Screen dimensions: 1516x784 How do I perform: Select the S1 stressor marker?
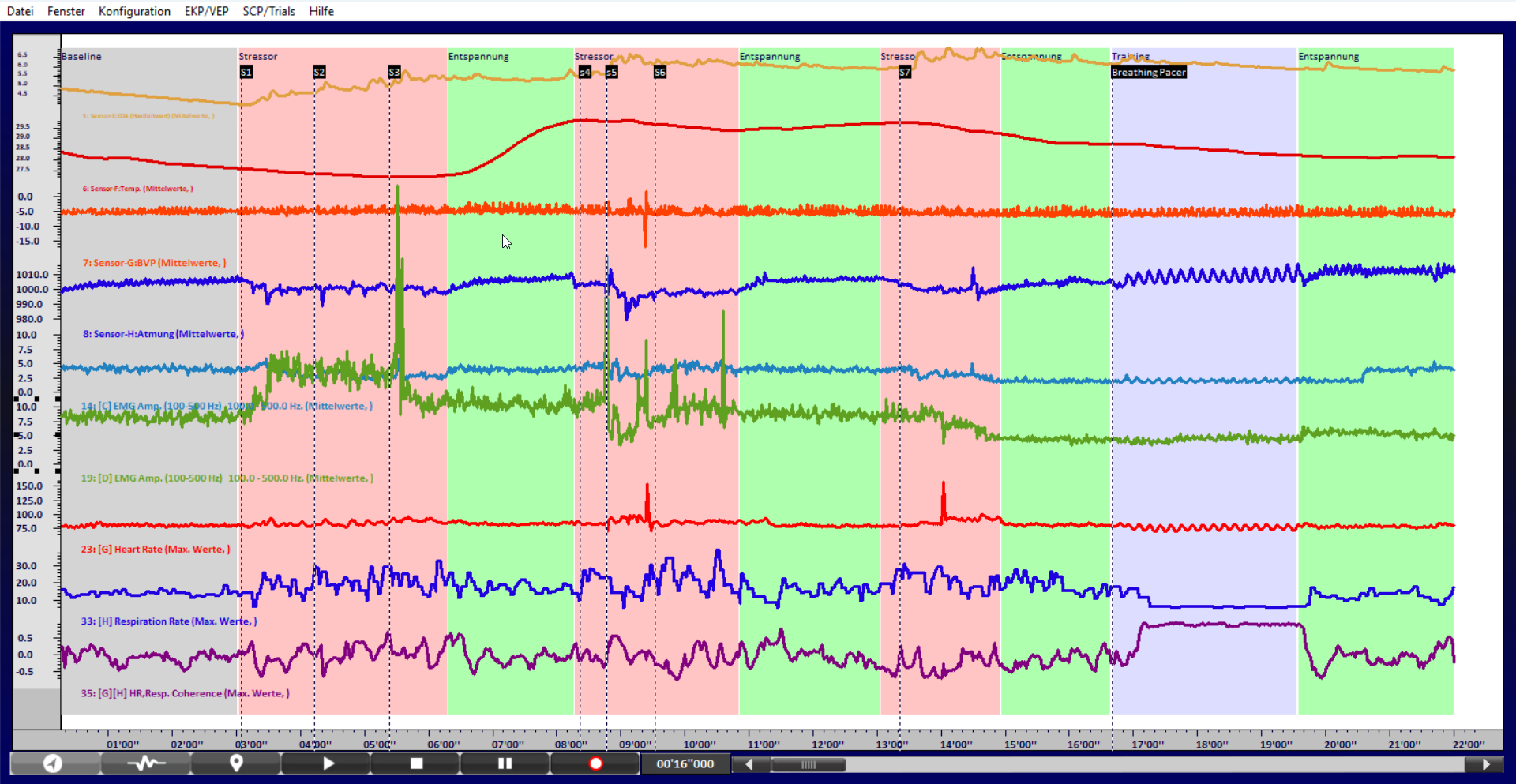246,72
